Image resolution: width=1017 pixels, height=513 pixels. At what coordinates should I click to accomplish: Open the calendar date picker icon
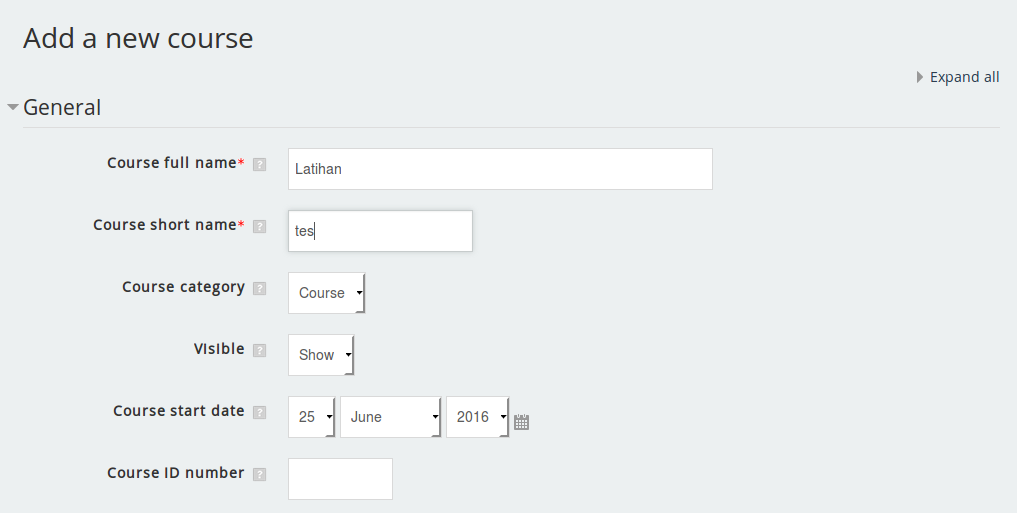pos(521,422)
